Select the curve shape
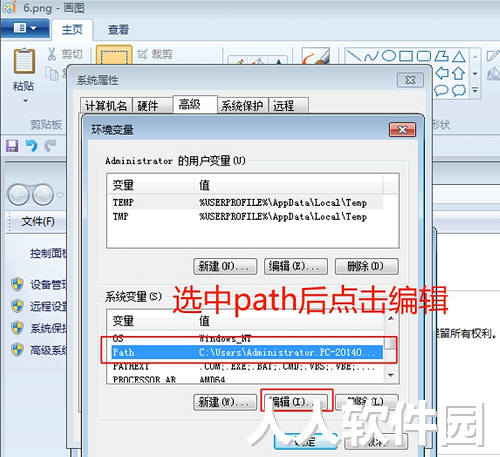Screen dimensions: 500x457 point(371,56)
